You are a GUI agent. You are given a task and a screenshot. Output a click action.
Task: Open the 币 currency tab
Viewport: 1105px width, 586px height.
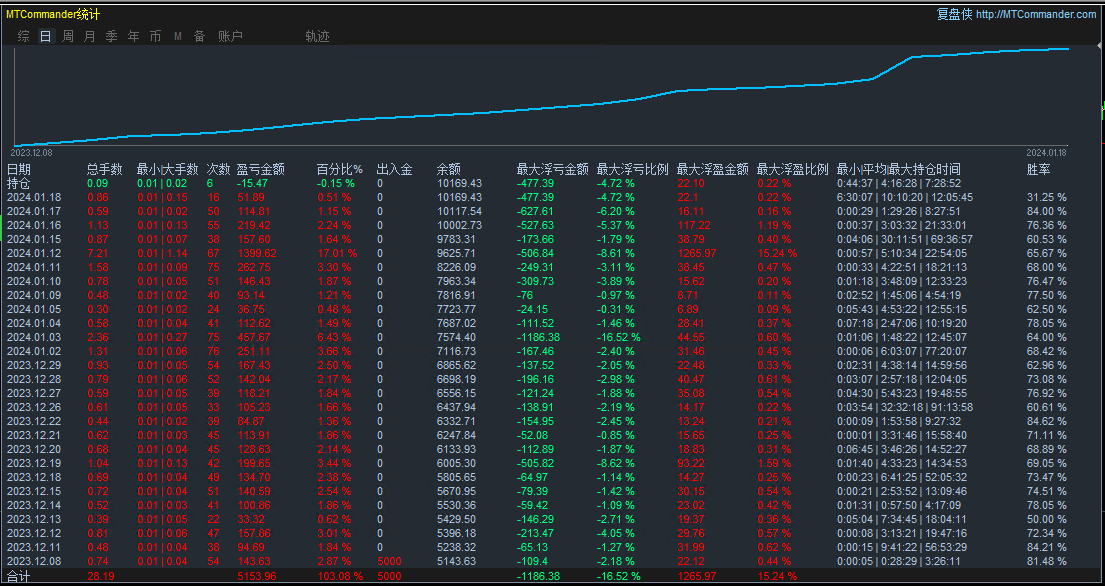(155, 36)
